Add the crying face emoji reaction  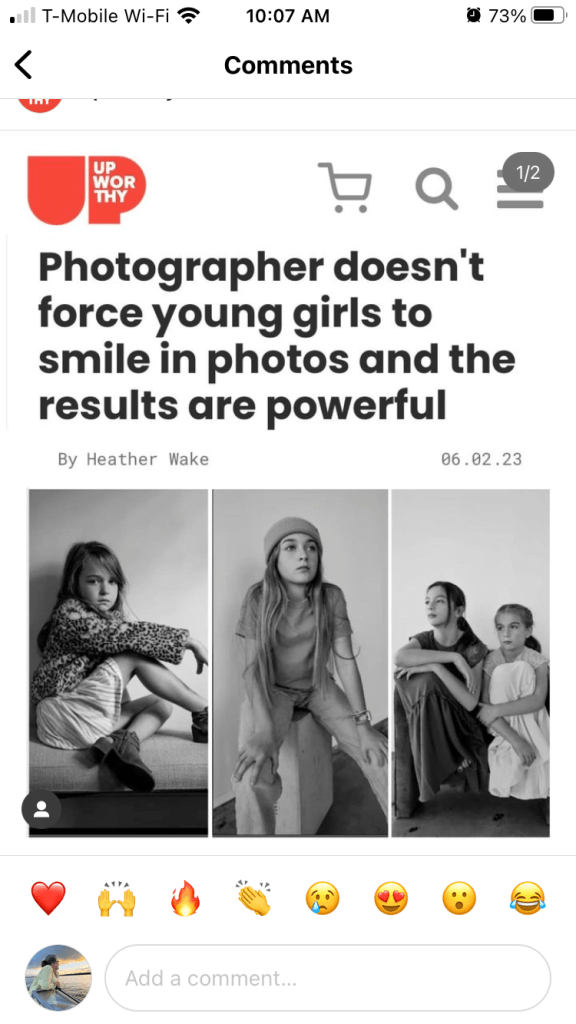click(323, 899)
